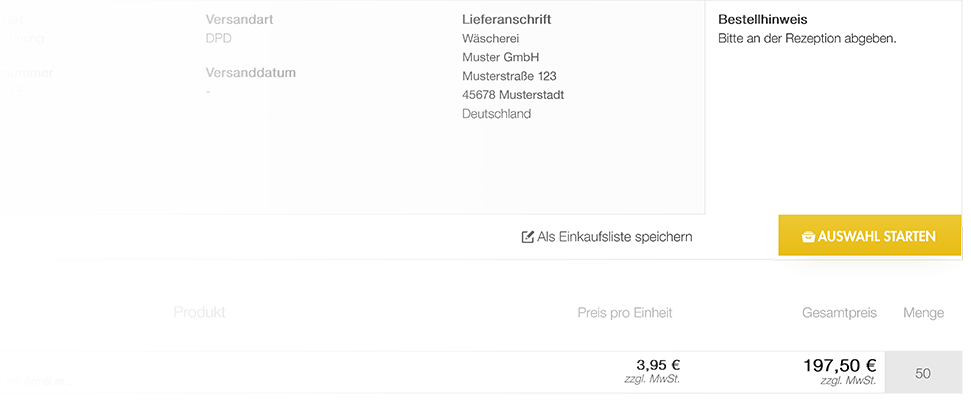Click the Als Einkaufsliste speichern link
The width and height of the screenshot is (971, 402).
click(607, 237)
